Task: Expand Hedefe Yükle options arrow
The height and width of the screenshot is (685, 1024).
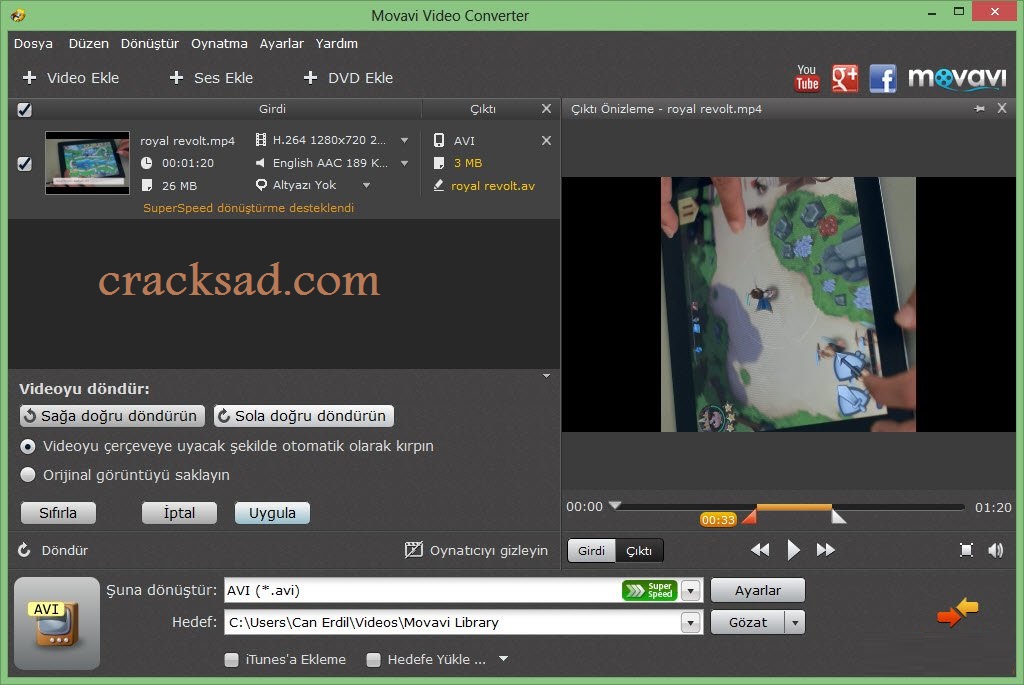Action: (503, 659)
